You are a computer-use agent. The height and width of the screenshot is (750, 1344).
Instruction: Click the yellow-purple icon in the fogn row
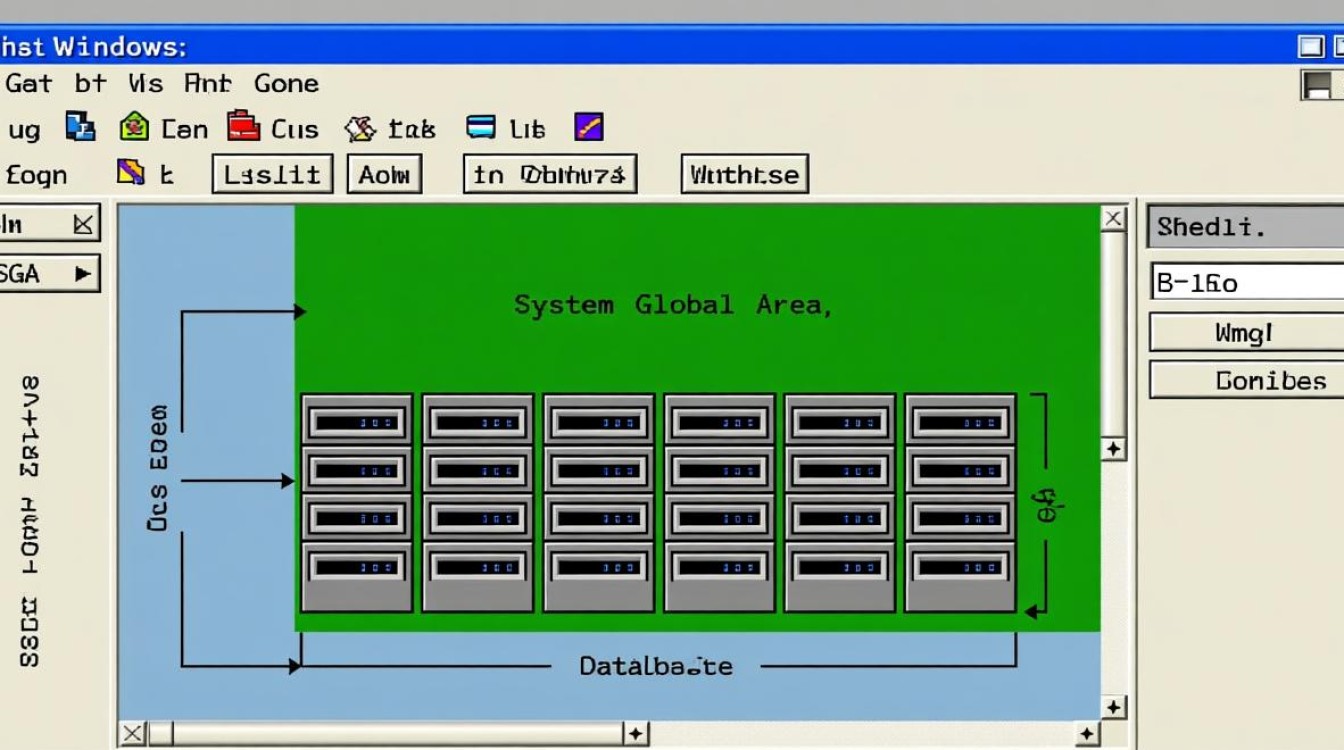pos(131,172)
